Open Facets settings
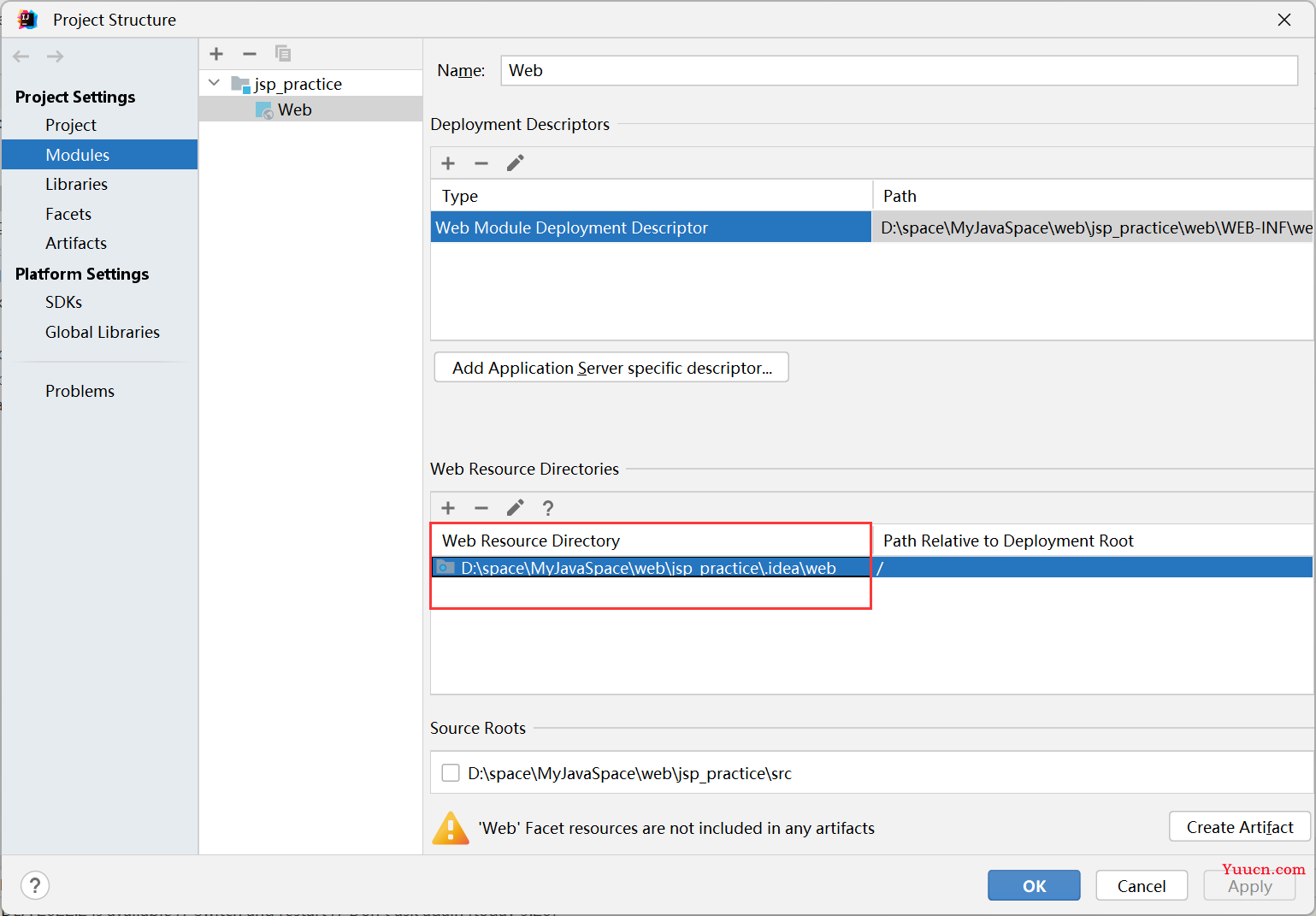Viewport: 1316px width, 916px height. (x=68, y=214)
